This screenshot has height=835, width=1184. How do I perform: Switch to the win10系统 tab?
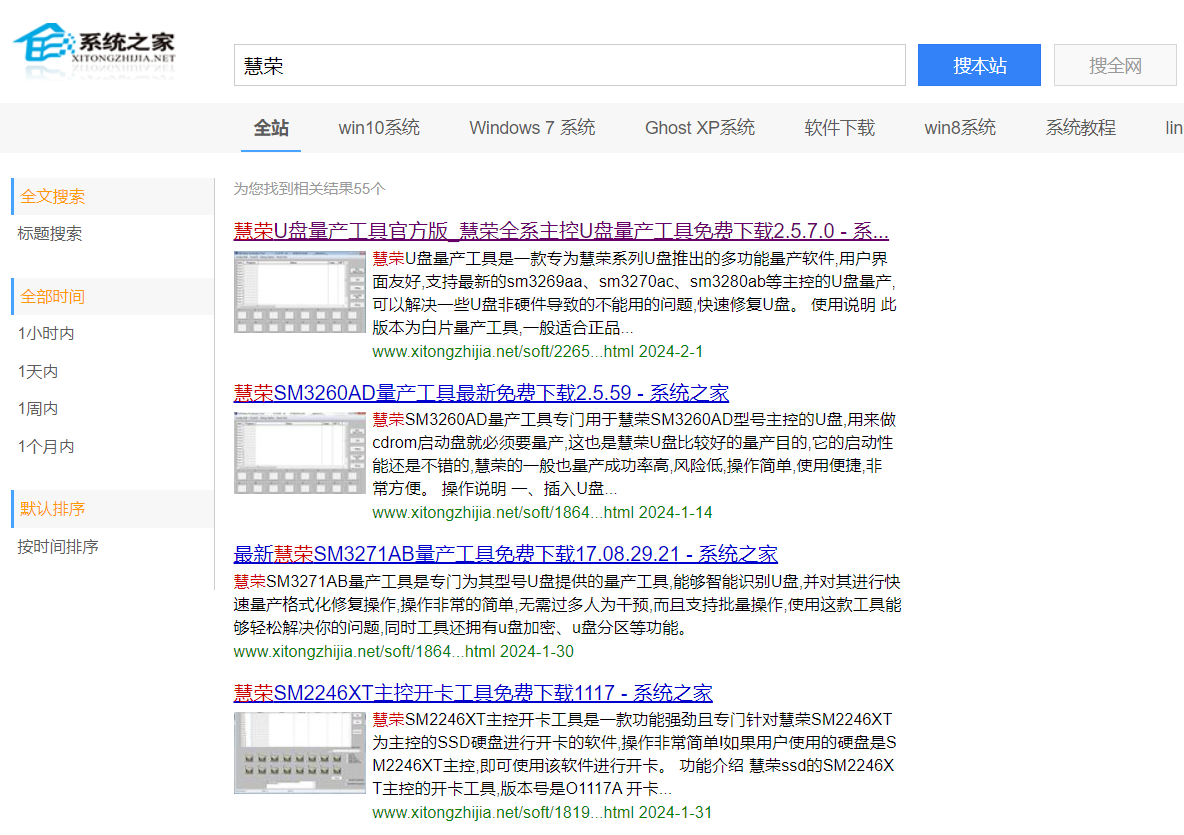[379, 128]
